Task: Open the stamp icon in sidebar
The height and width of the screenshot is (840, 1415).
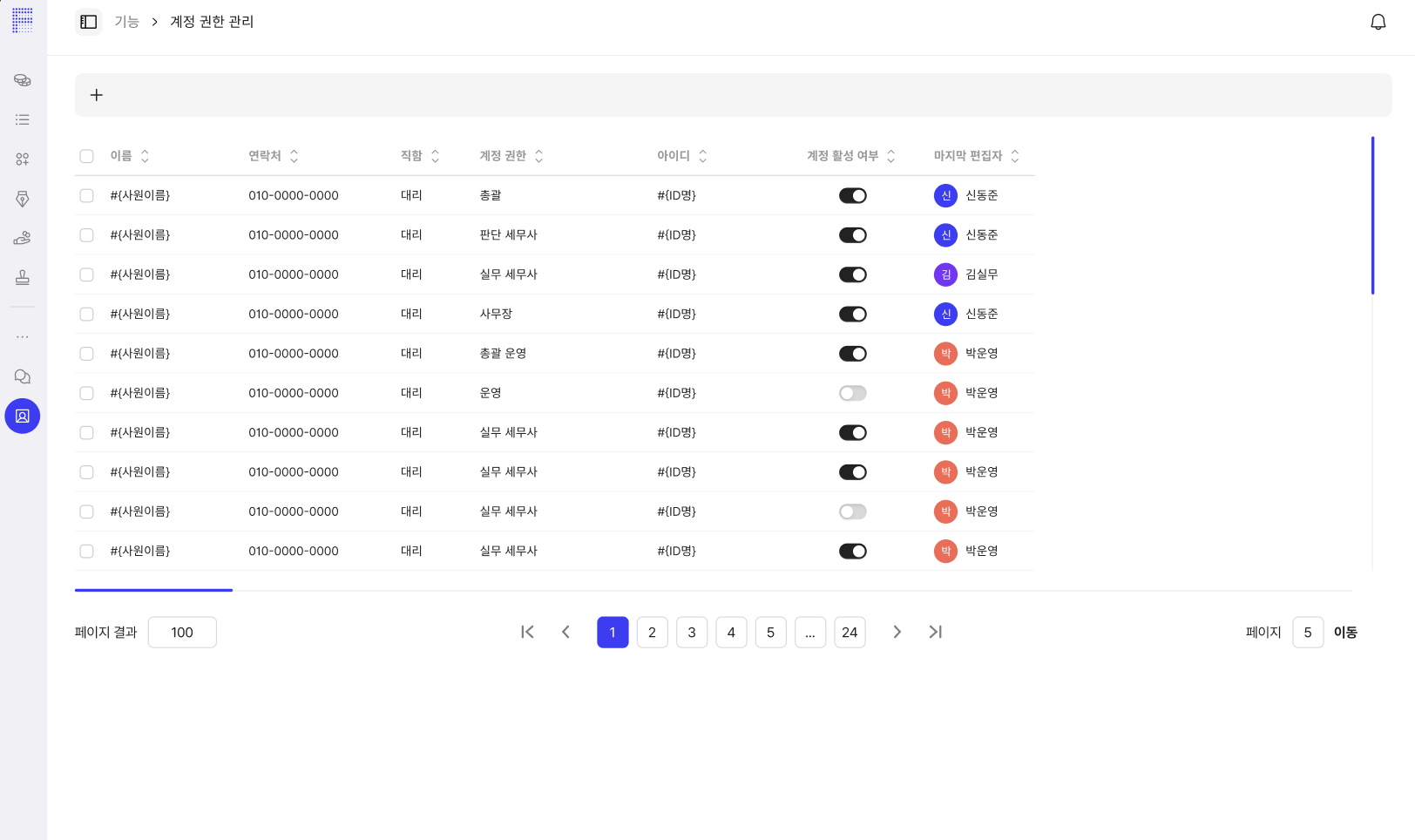Action: click(x=23, y=278)
